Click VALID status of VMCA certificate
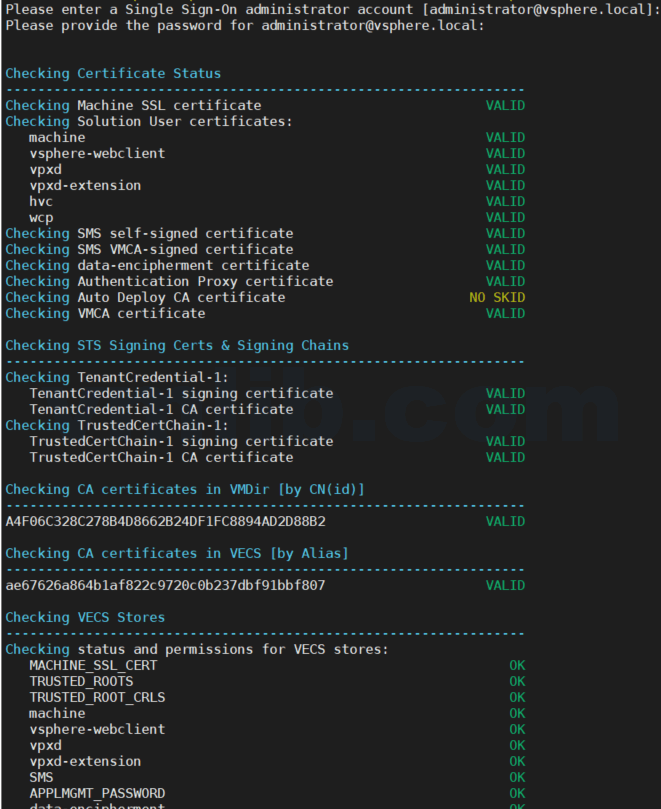This screenshot has width=661, height=809. click(505, 313)
